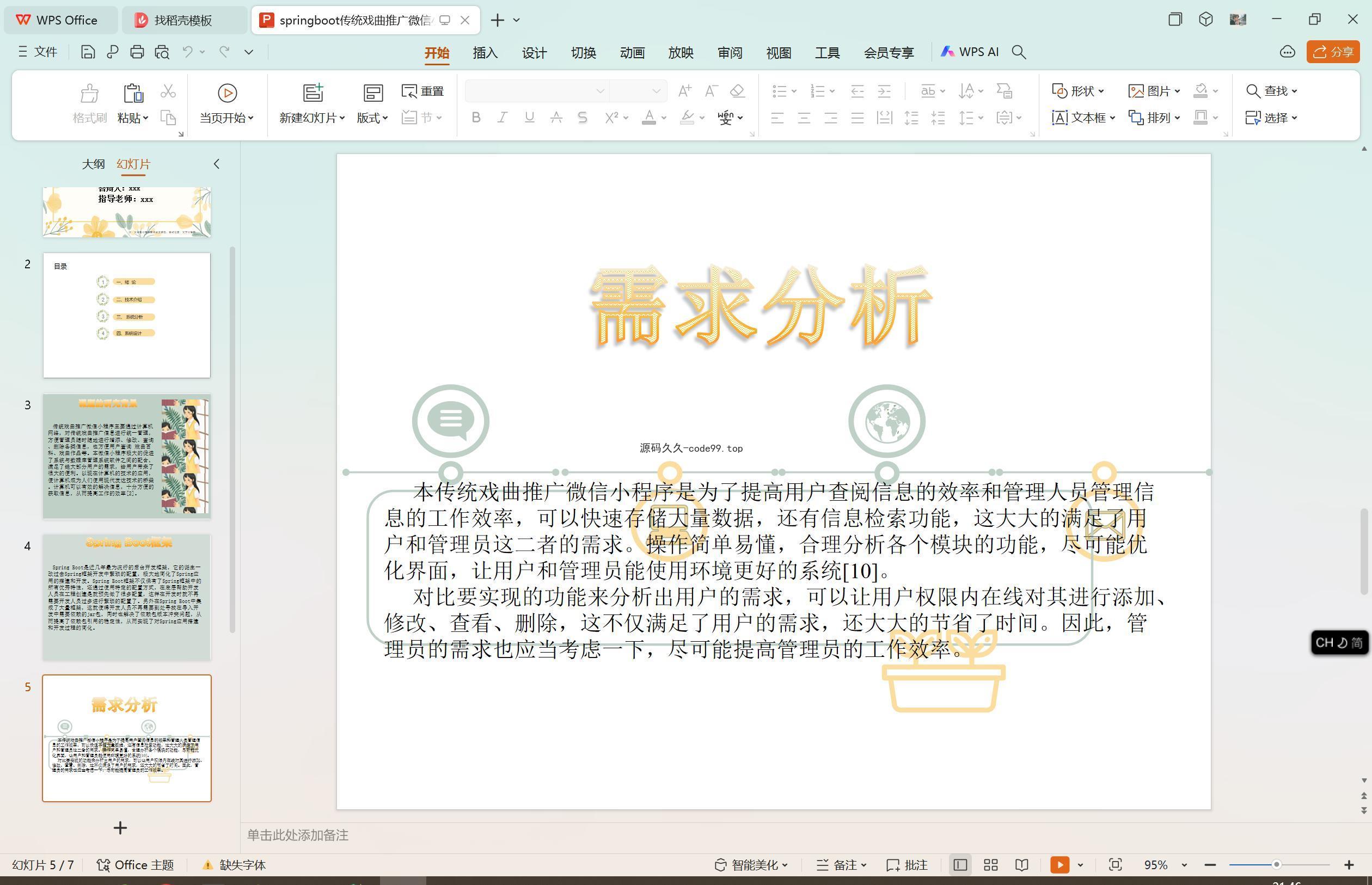Click text highlight color swatch

click(687, 118)
